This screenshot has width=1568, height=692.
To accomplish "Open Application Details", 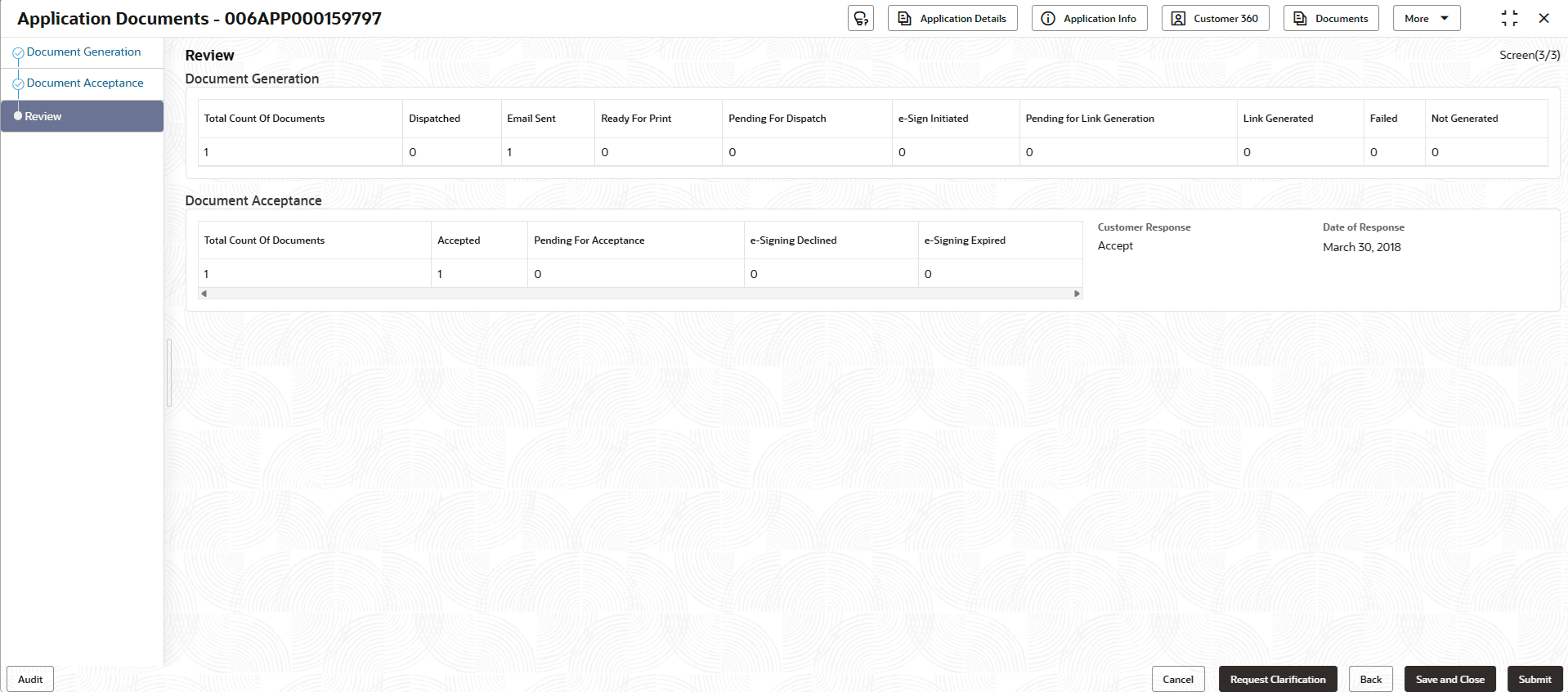I will coord(952,18).
